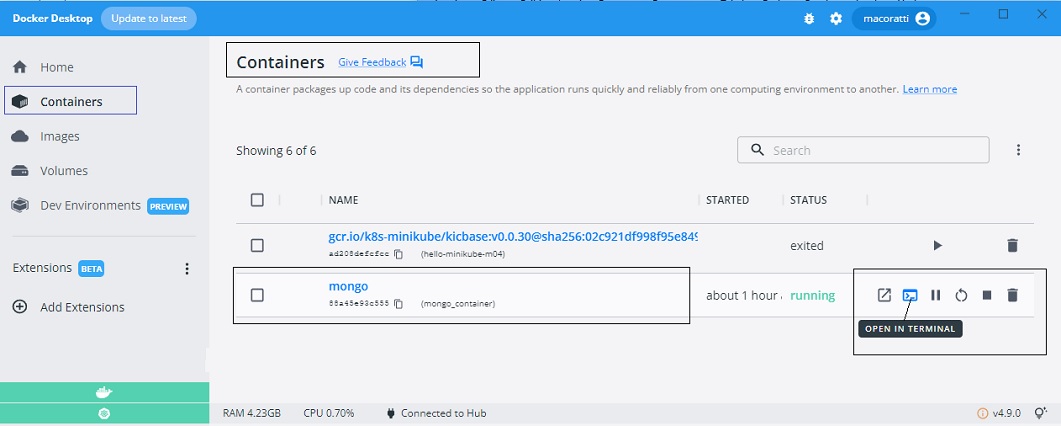Open the troubleshoot bug icon
Image resolution: width=1061 pixels, height=426 pixels.
810,19
